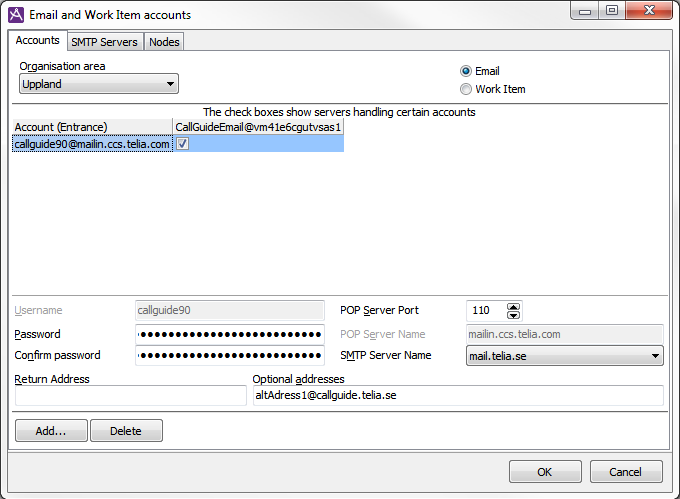Increase the POP Server Port value

pyautogui.click(x=514, y=306)
